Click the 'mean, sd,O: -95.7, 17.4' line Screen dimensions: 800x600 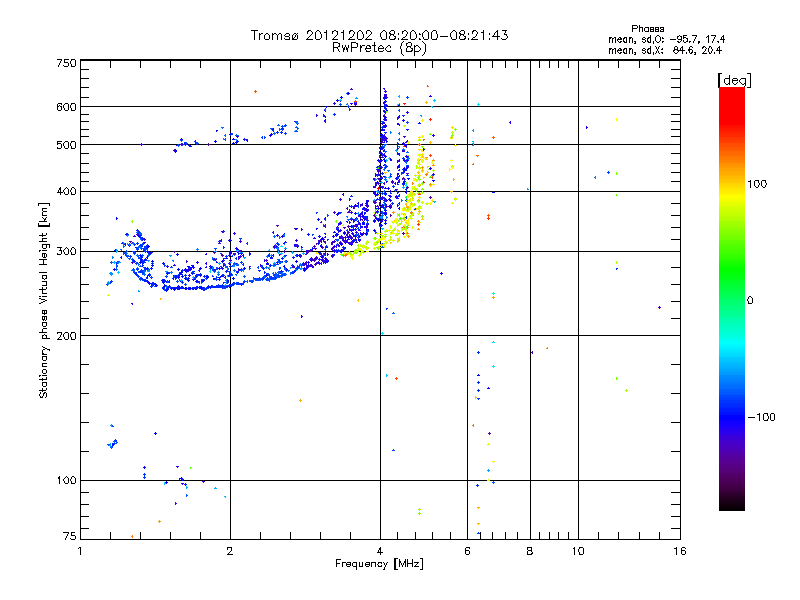tap(666, 39)
